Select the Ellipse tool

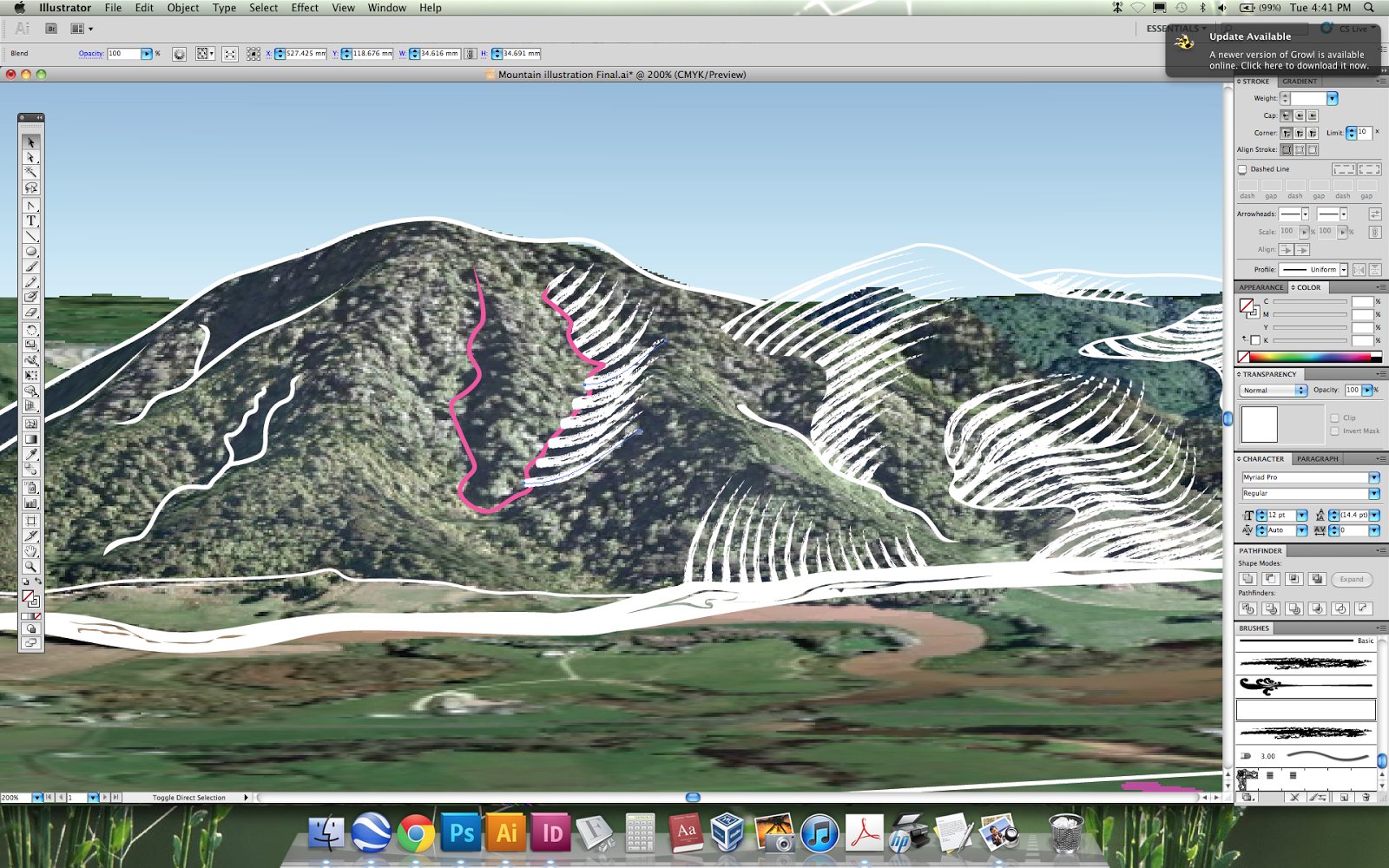31,251
